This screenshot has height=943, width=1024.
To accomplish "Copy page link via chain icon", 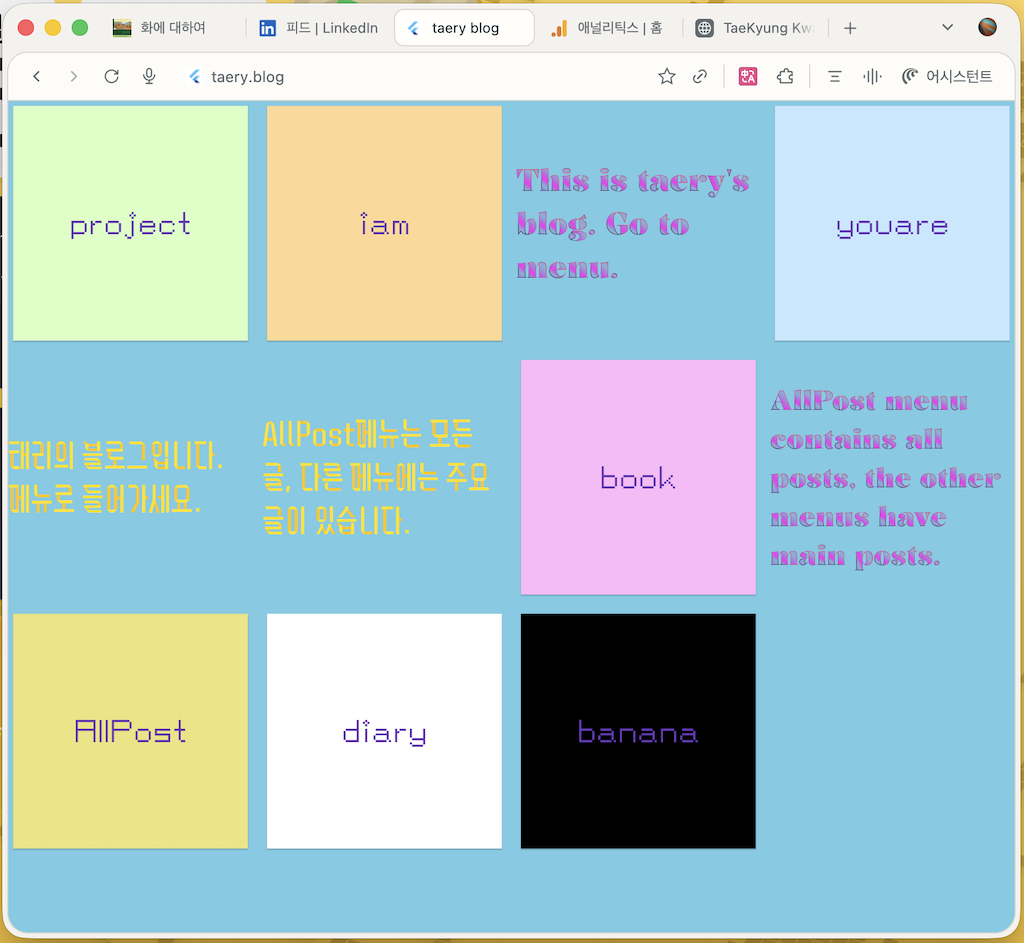I will point(701,76).
